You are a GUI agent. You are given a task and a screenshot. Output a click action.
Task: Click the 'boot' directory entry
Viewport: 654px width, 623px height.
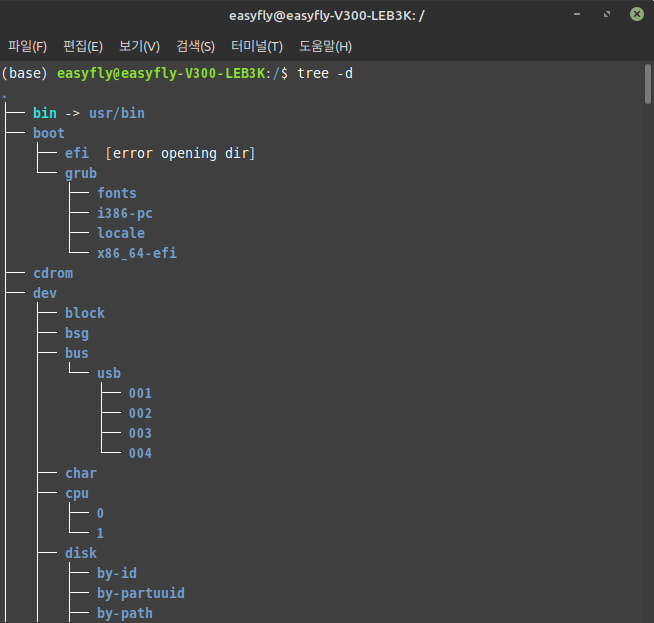tap(49, 133)
